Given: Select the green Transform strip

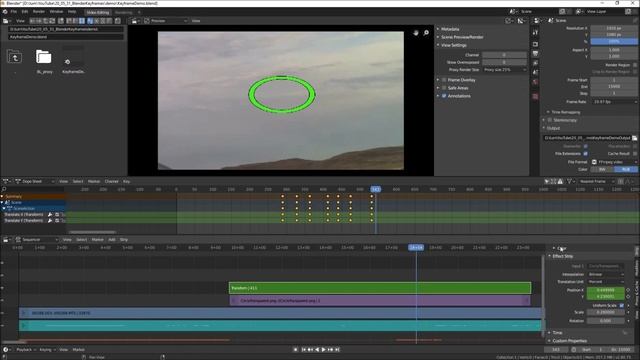Looking at the screenshot, I should pos(380,288).
